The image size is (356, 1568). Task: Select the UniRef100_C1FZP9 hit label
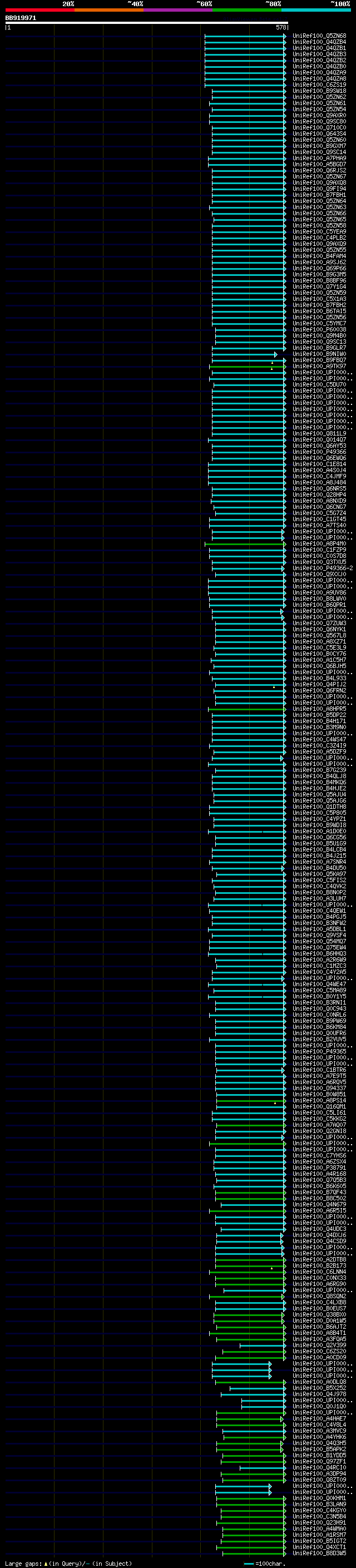(319, 550)
